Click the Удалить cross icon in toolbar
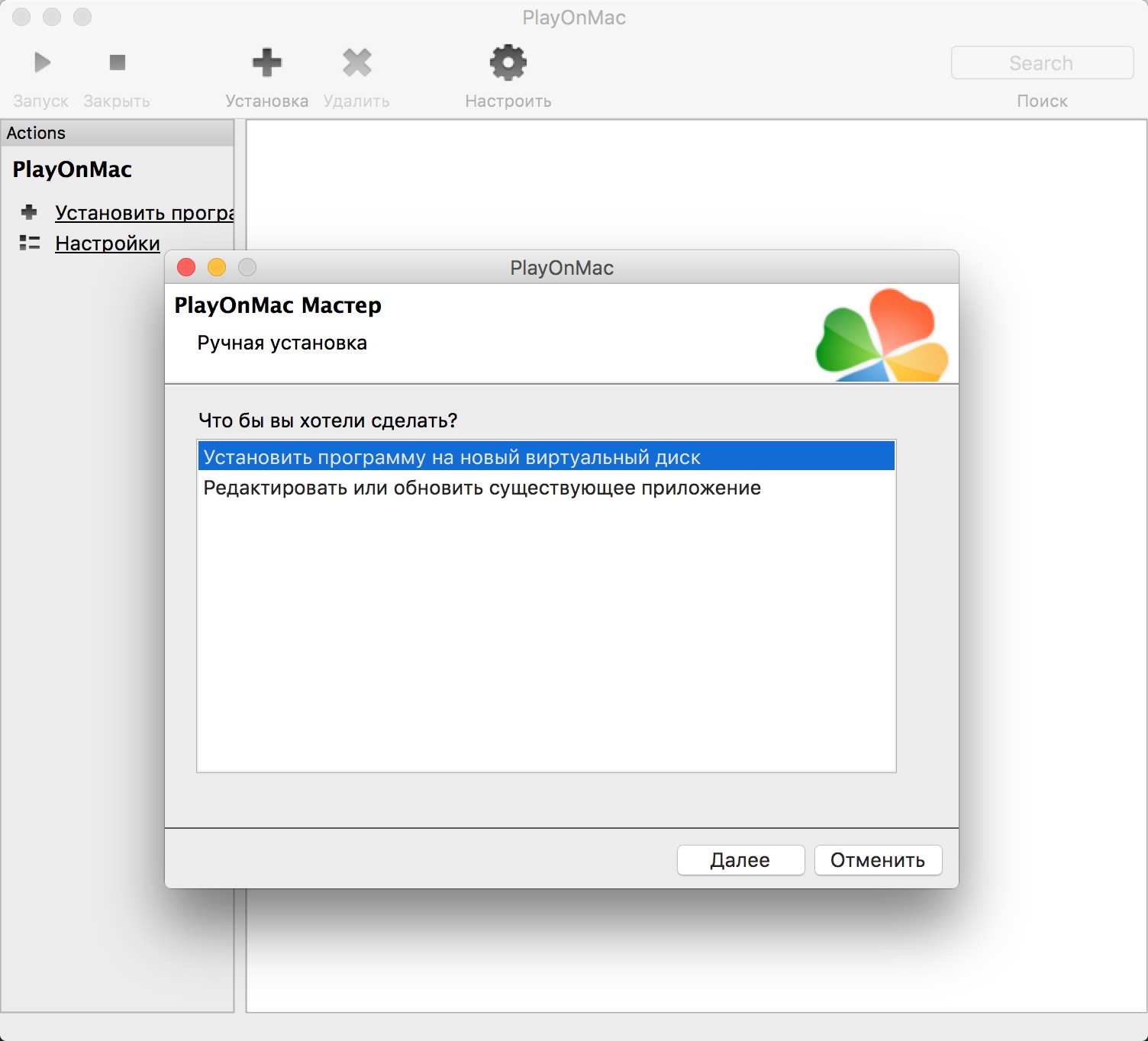The width and height of the screenshot is (1148, 1041). pos(356,63)
